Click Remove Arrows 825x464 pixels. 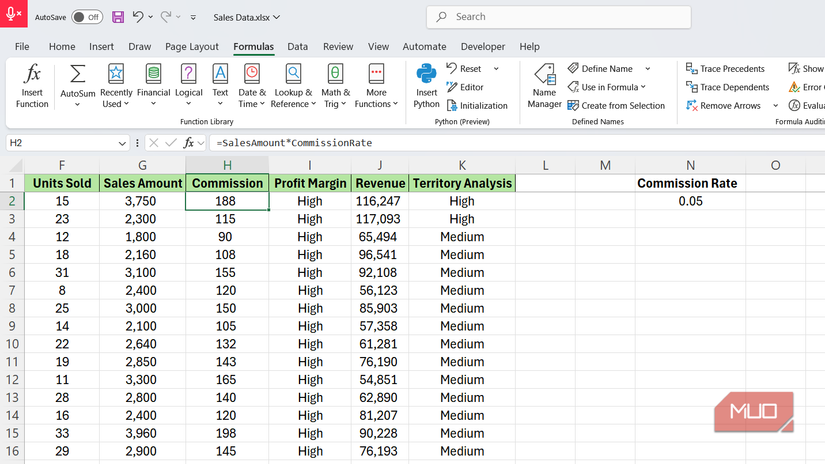click(723, 105)
